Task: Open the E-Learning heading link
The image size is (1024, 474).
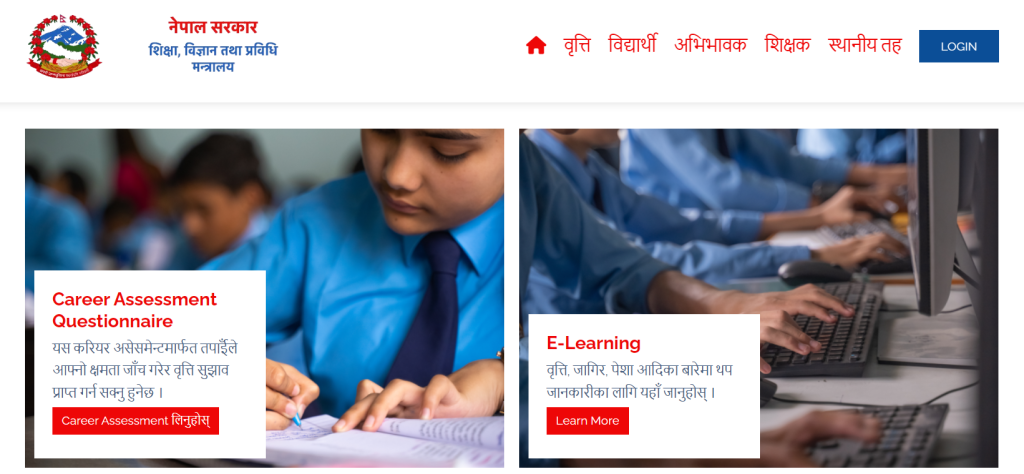Action: click(594, 343)
